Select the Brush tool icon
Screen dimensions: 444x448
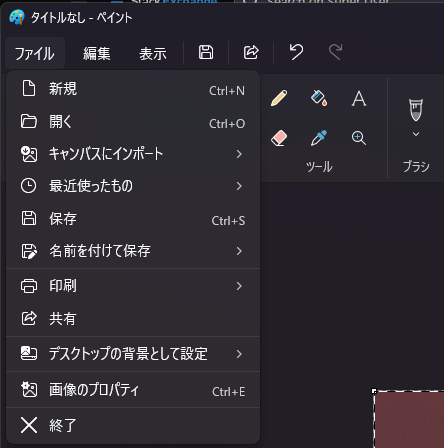(416, 110)
